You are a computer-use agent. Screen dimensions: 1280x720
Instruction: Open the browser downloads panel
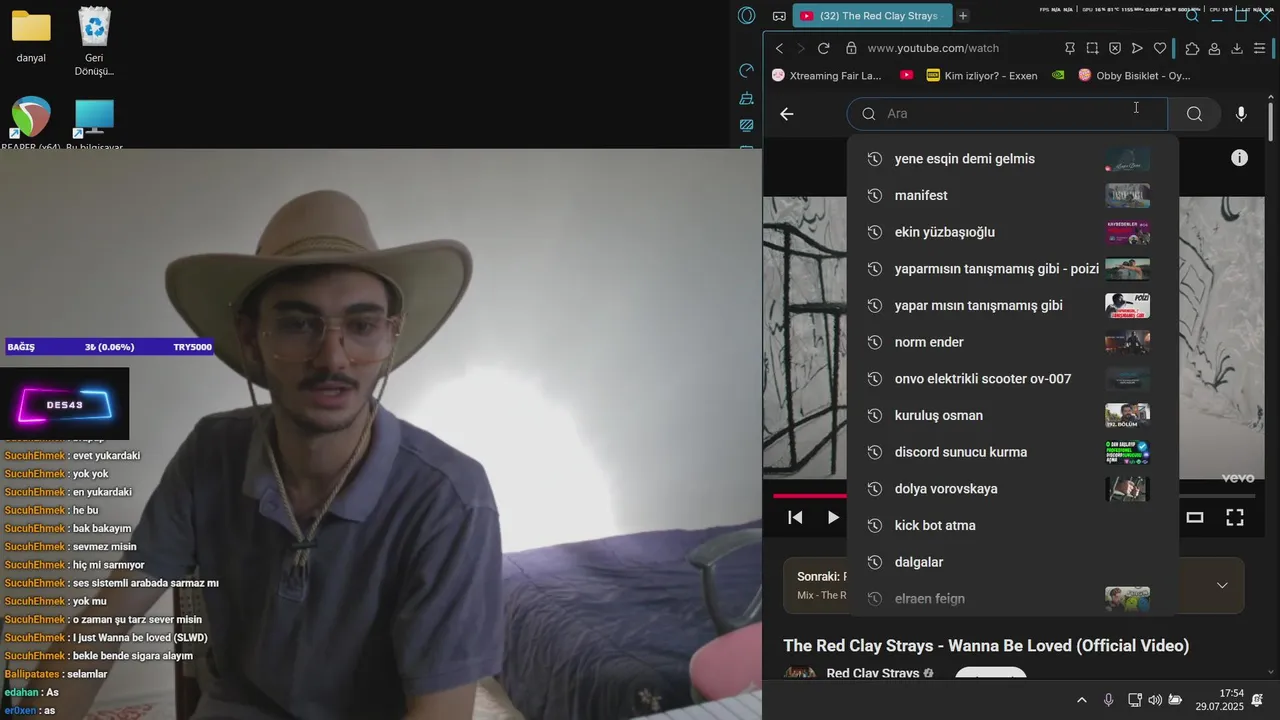[1237, 48]
